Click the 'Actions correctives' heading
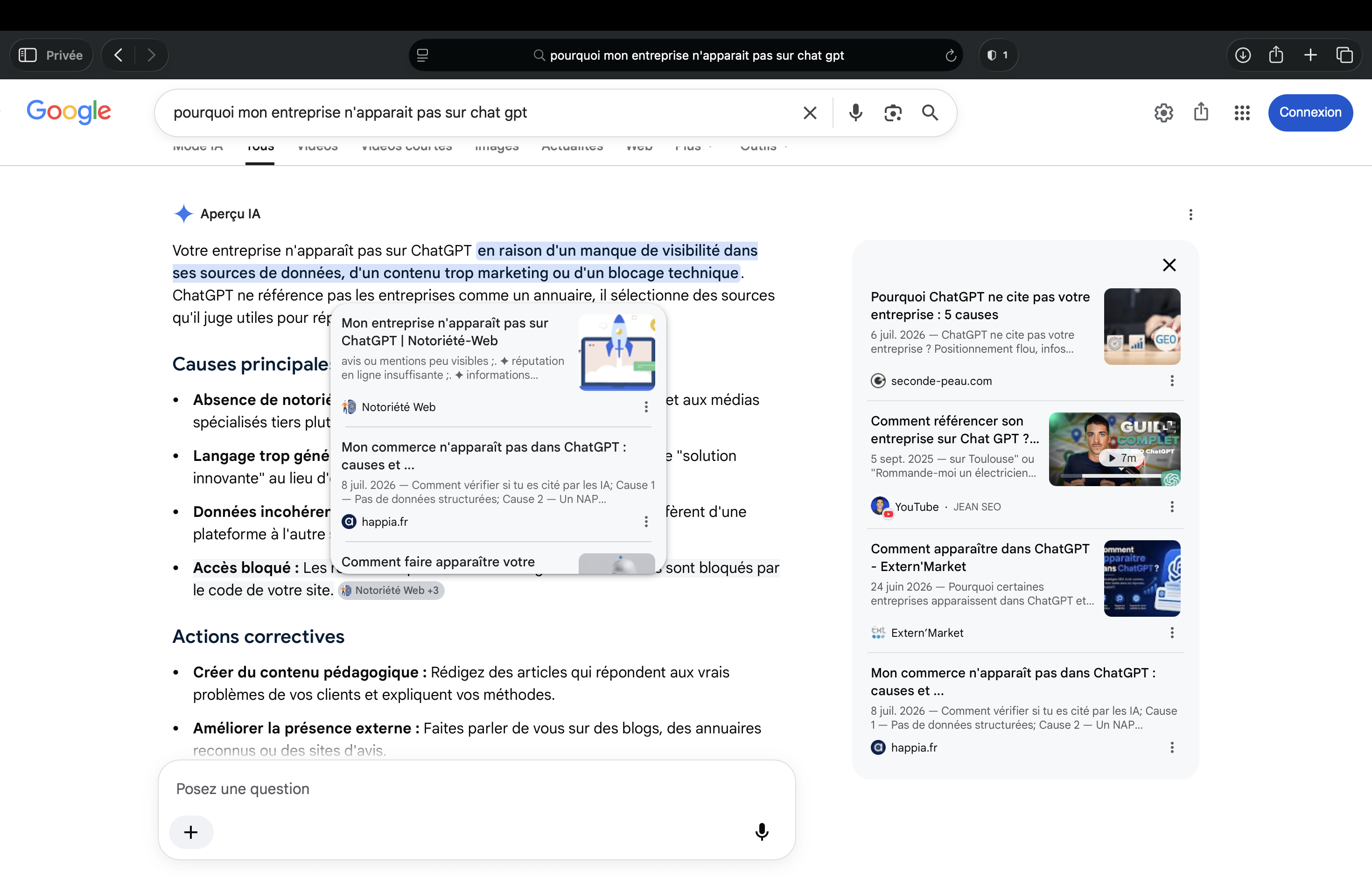 258,637
